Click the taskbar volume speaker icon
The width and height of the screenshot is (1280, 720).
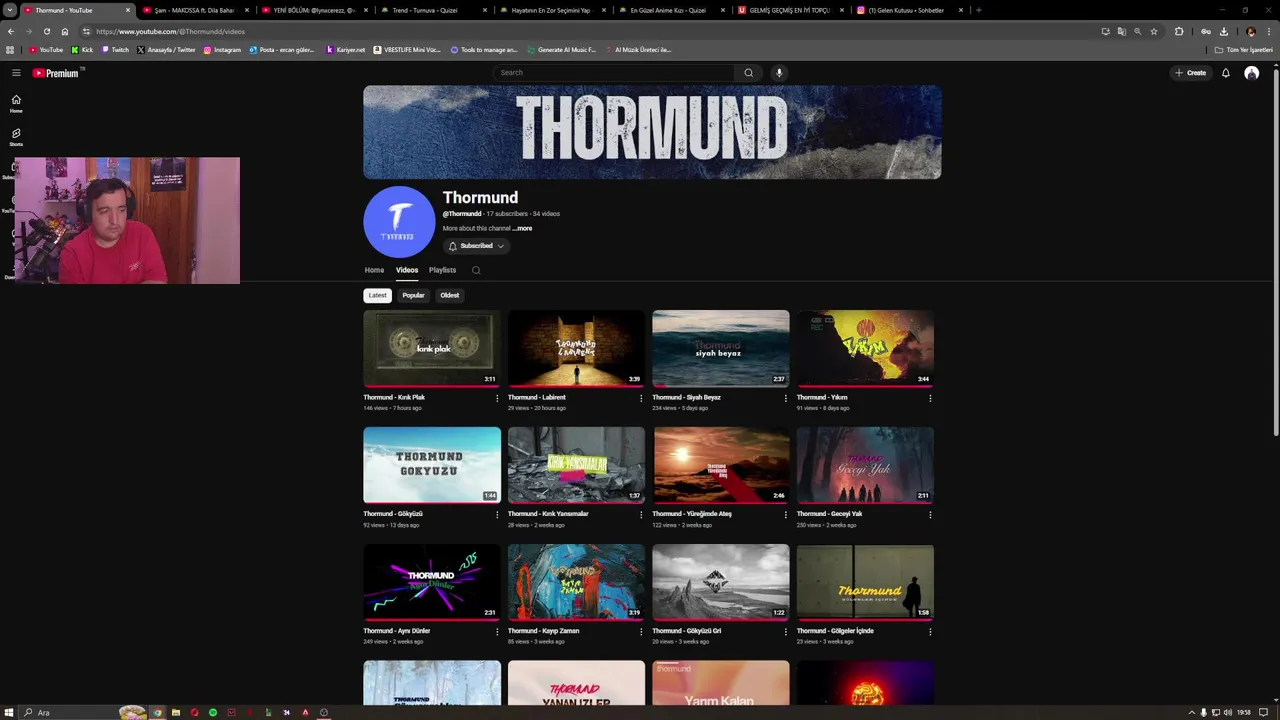(1228, 712)
